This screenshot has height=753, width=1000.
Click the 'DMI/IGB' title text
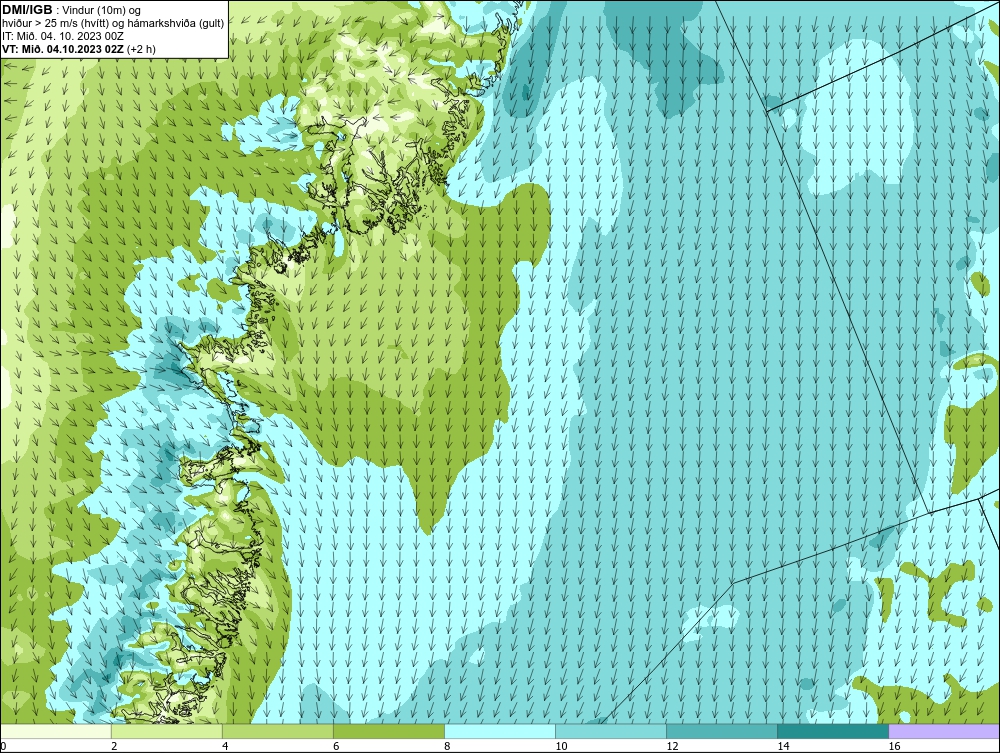(x=27, y=10)
